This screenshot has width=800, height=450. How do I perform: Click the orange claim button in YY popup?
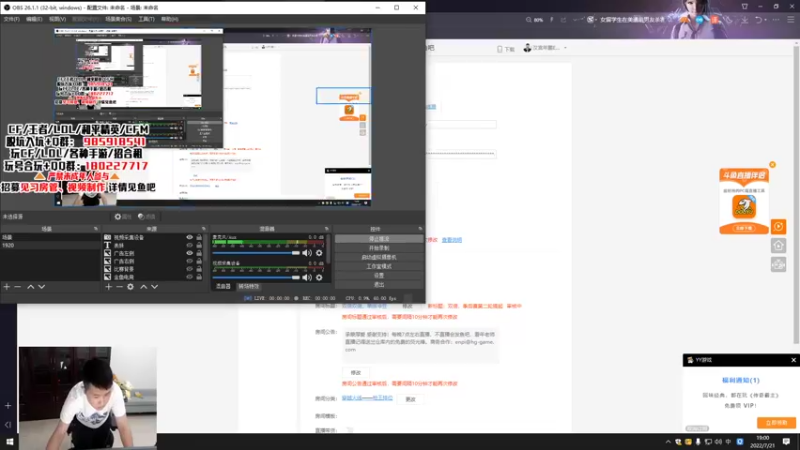click(x=776, y=422)
